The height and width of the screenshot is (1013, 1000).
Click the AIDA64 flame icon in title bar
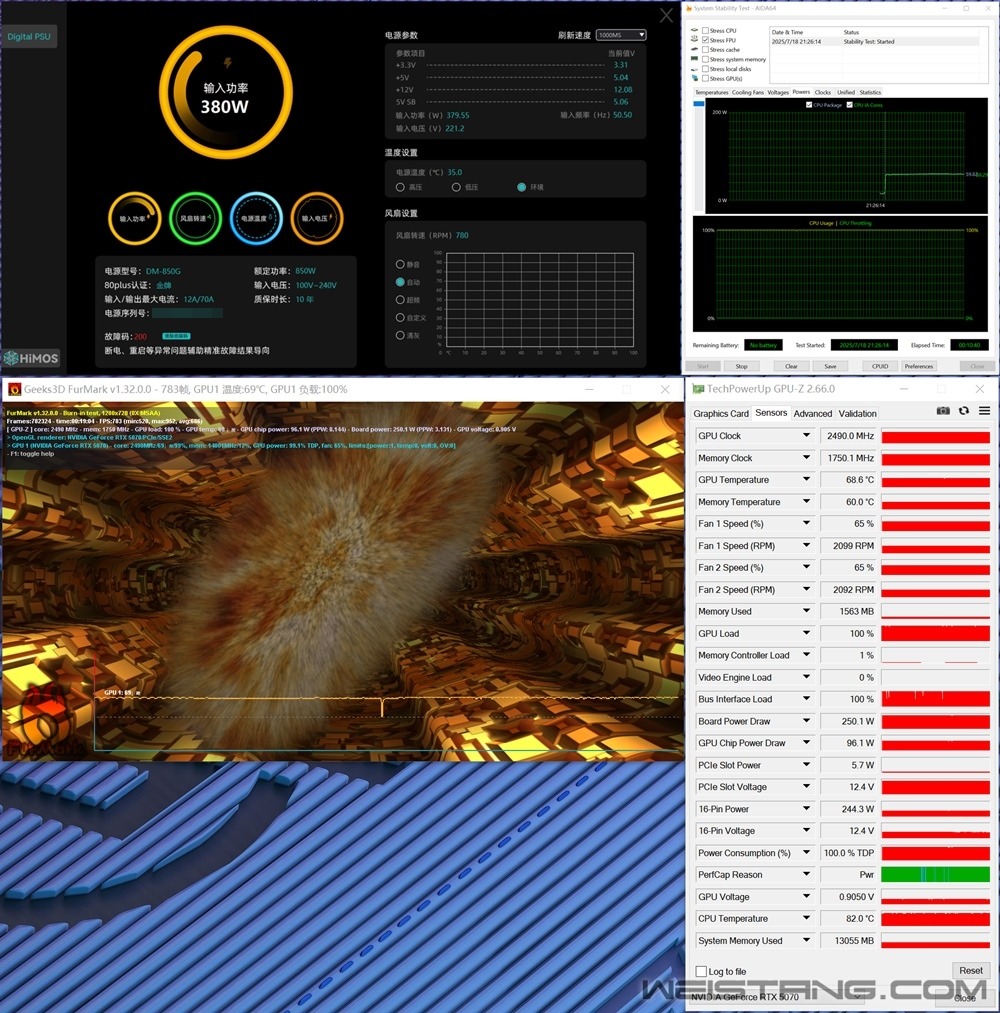689,8
